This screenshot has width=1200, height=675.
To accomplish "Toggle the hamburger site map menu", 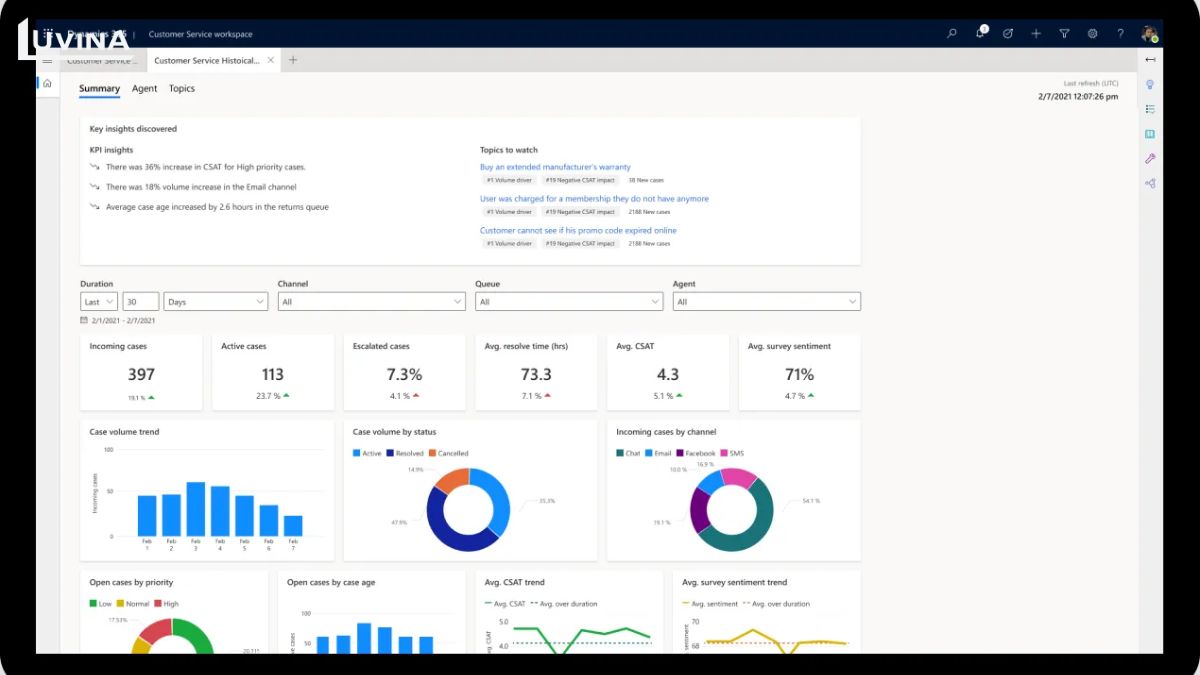I will pos(47,60).
